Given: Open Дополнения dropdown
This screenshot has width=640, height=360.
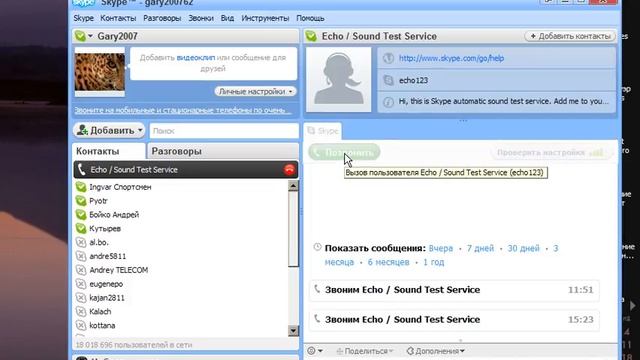Looking at the screenshot, I should pos(436,351).
